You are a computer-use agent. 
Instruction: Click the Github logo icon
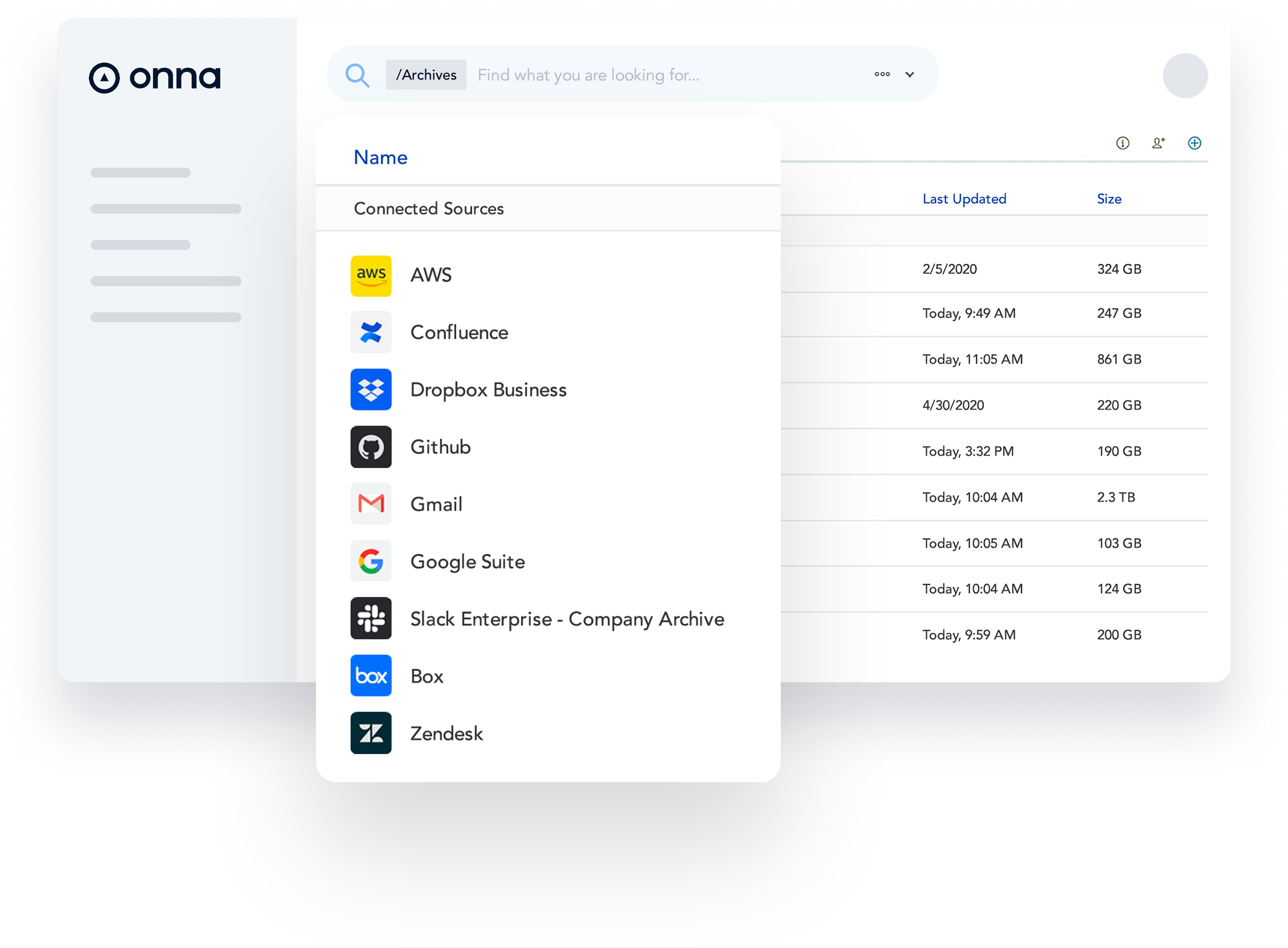coord(371,447)
